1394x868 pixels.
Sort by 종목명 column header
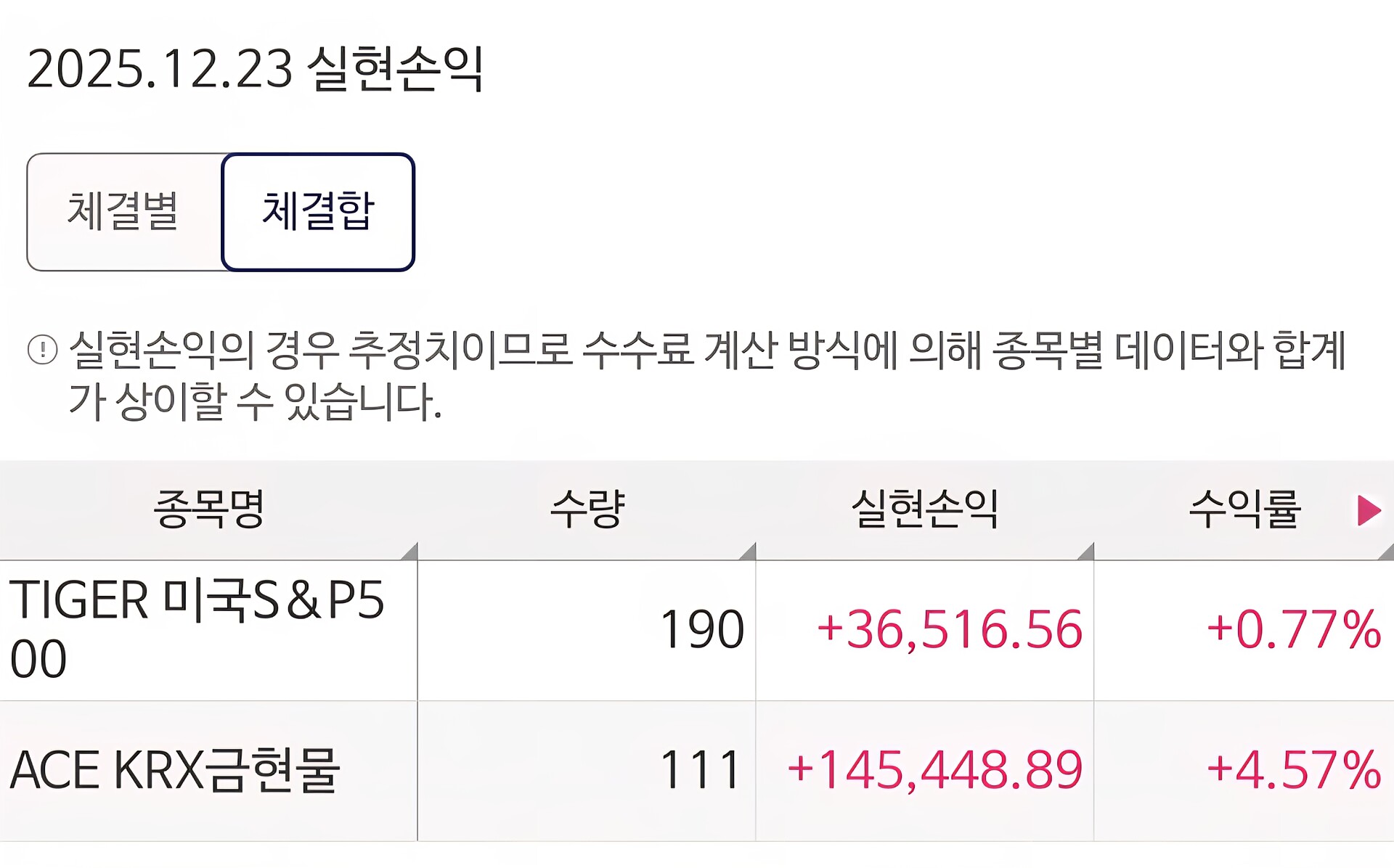208,509
